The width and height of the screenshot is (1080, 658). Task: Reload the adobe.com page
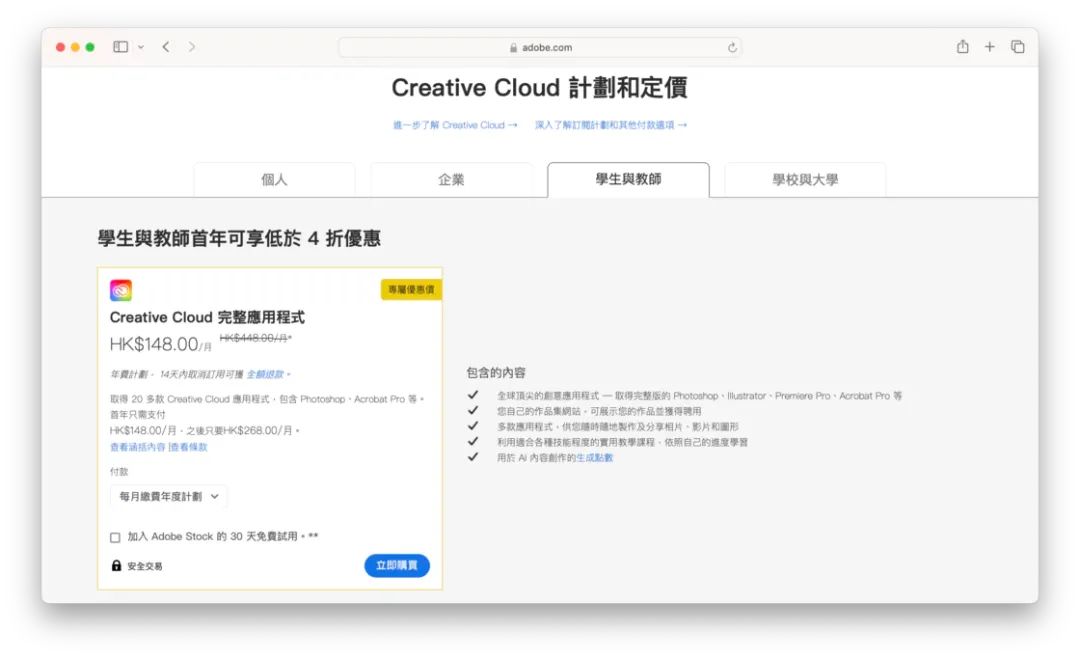click(x=732, y=48)
